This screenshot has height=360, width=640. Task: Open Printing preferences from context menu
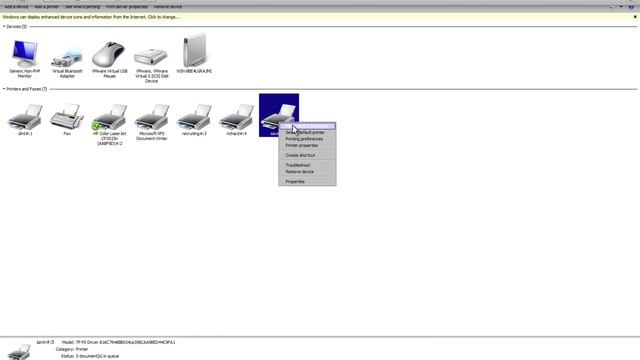tap(307, 139)
